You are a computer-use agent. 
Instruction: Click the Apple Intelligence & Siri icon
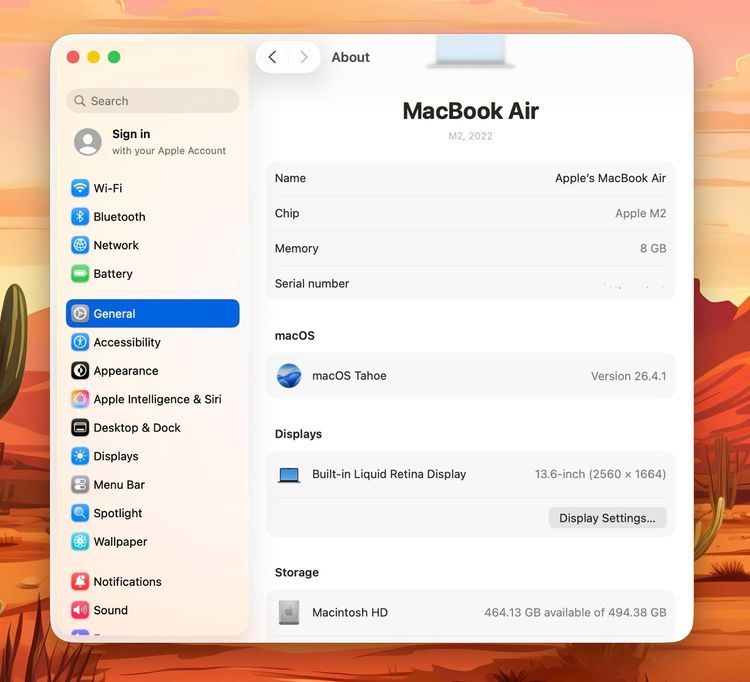click(80, 399)
